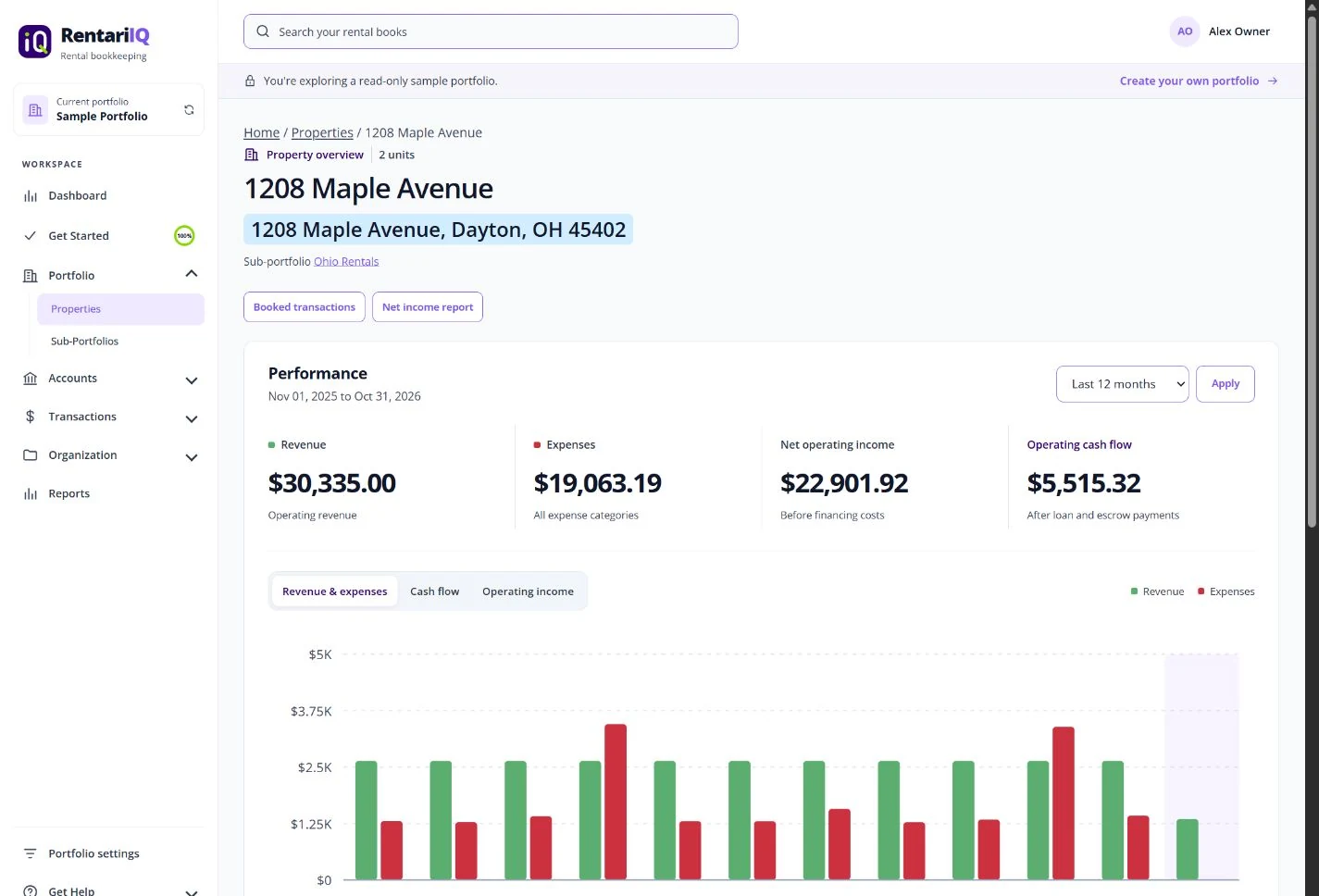Open Properties in the sidebar
This screenshot has width=1319, height=896.
(x=120, y=309)
